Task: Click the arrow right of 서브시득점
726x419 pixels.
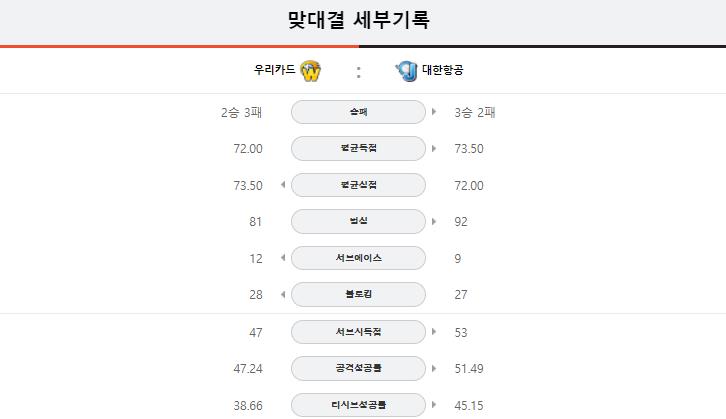Action: click(x=434, y=331)
